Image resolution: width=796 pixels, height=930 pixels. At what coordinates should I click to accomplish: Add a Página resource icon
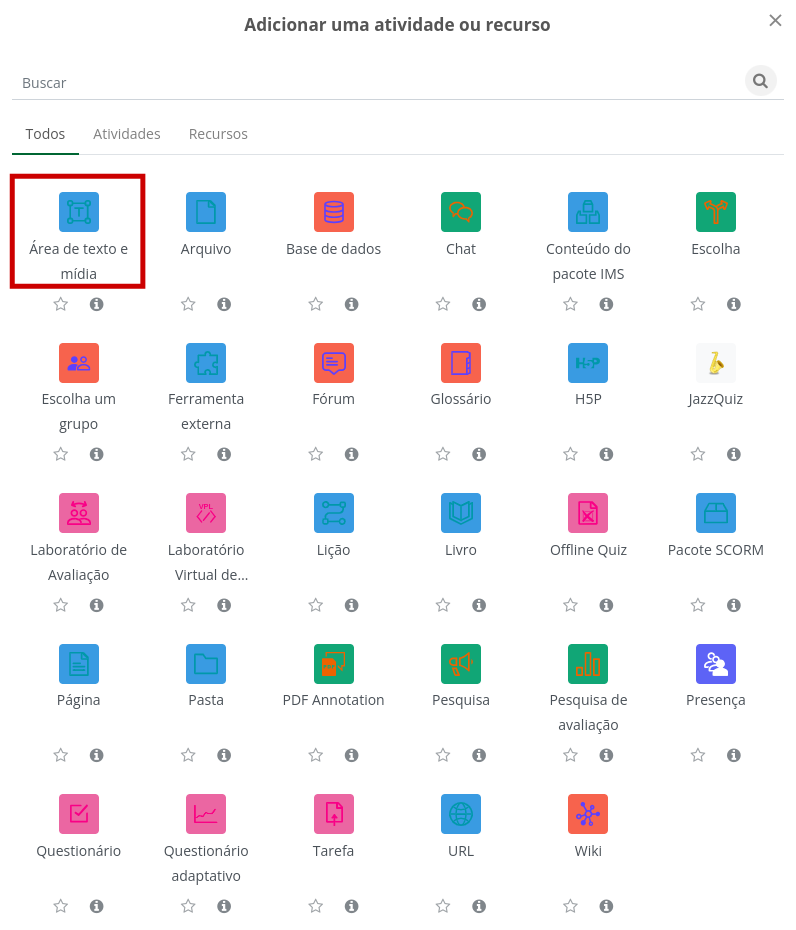click(x=79, y=664)
